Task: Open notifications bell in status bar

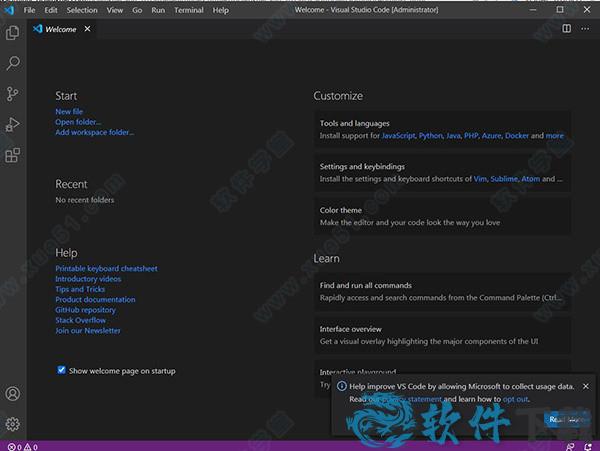Action: [x=588, y=447]
